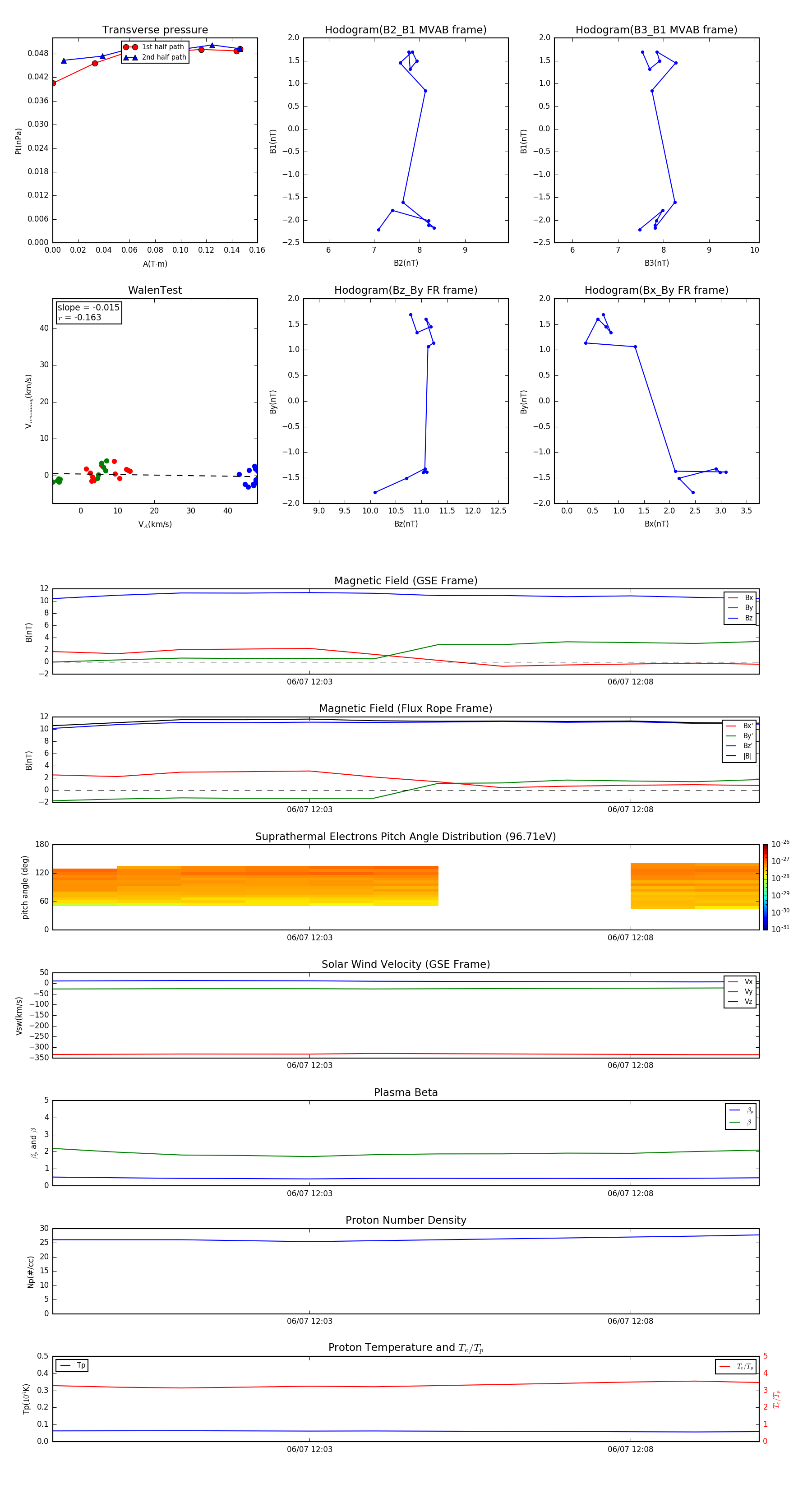Image resolution: width=812 pixels, height=1489 pixels.
Task: Click '06/07 12:03' tick under Proton Temperature plot
Action: point(310,1450)
